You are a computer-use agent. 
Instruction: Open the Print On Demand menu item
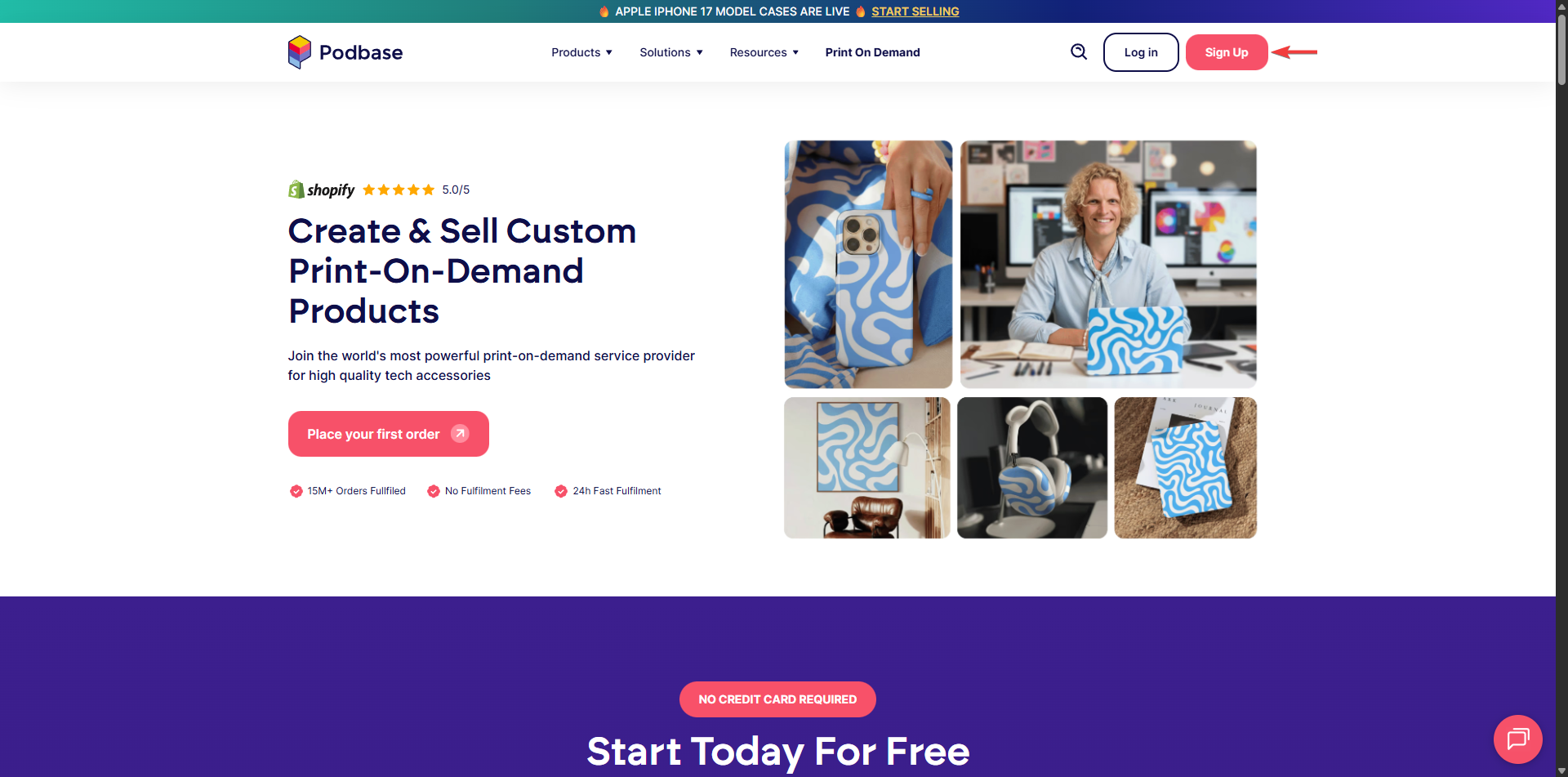pos(872,52)
